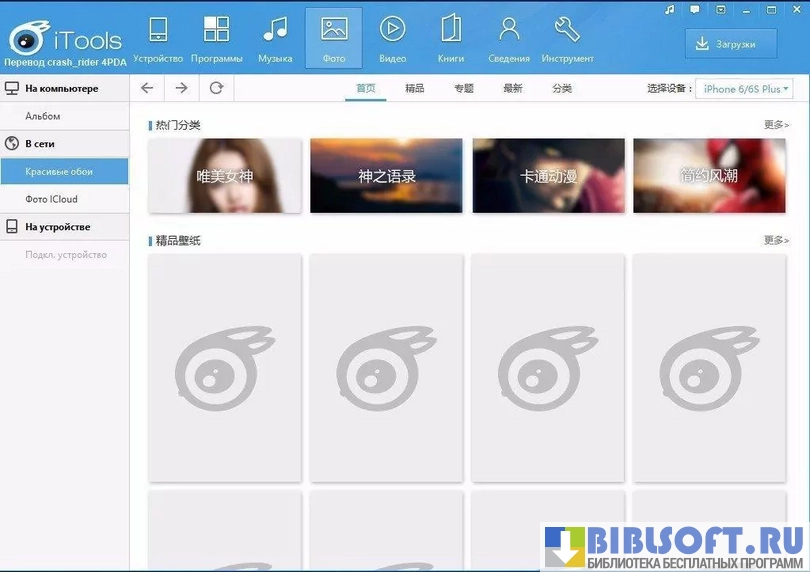This screenshot has width=810, height=572.
Task: Expand the iPhone 6/6S Plus device dropdown
Action: [x=744, y=89]
